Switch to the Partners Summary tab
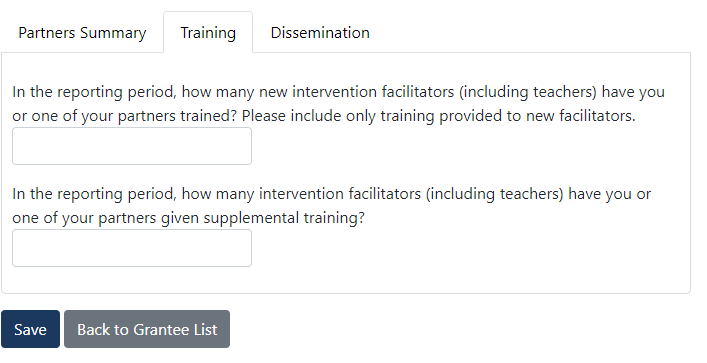The width and height of the screenshot is (707, 363). click(x=82, y=32)
